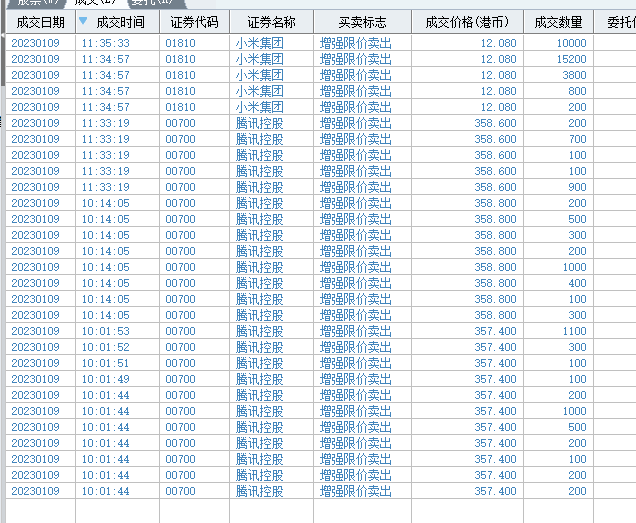
Task: Click quantity 10000 in the first row
Action: coord(572,43)
